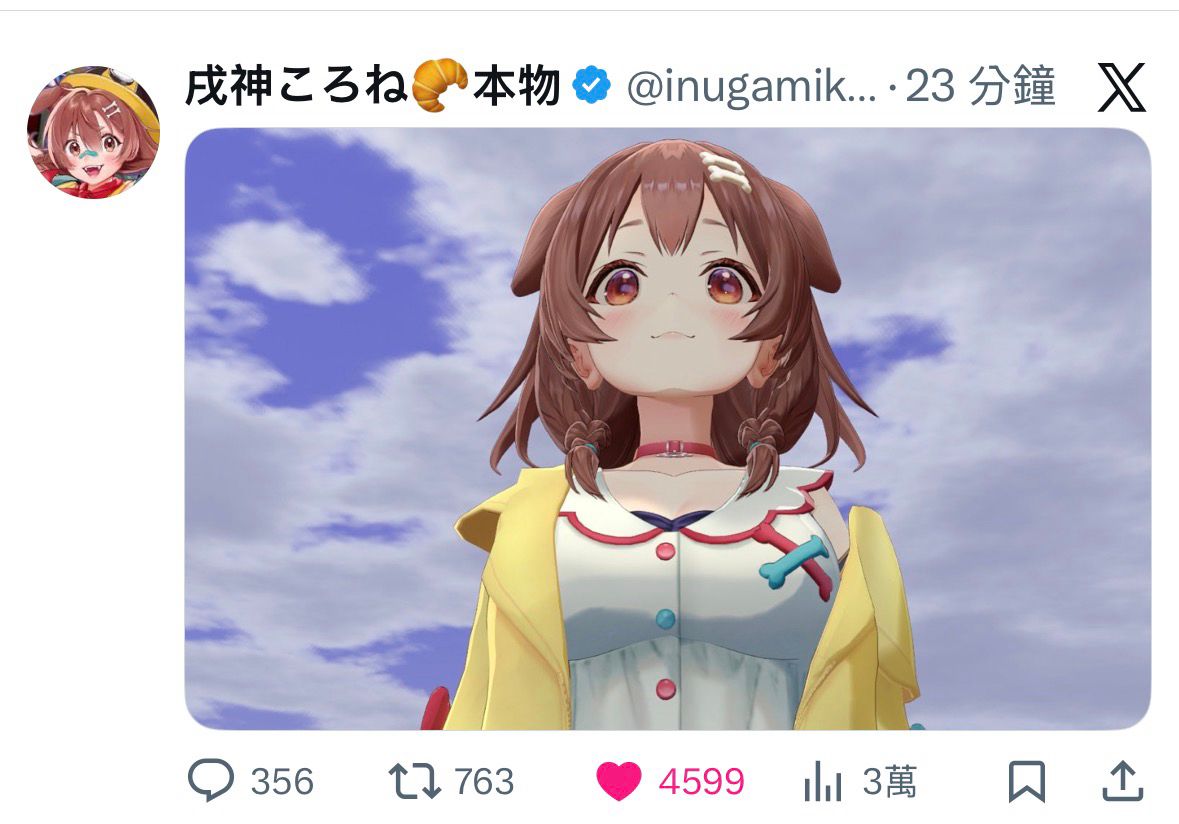Click the 3萬 views count
Screen dimensions: 1179x824
coord(890,782)
